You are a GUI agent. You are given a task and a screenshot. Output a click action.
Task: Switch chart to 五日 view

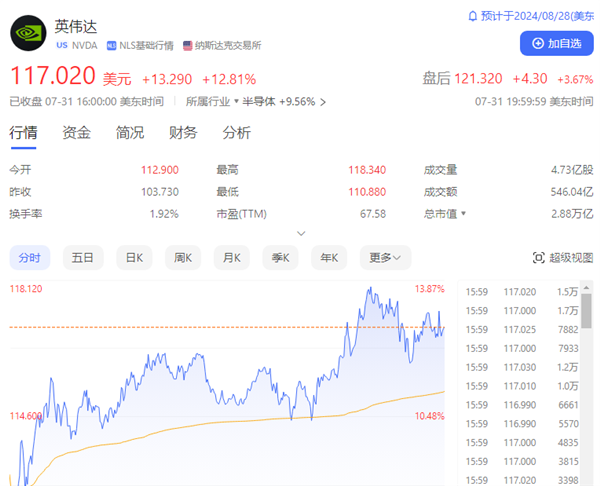click(82, 258)
